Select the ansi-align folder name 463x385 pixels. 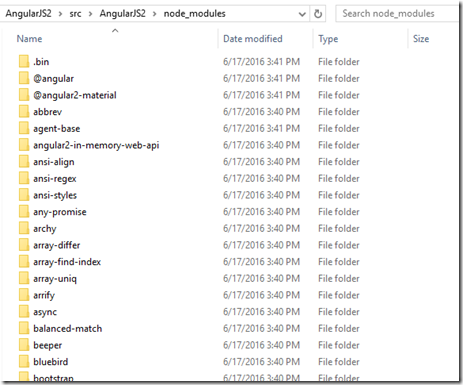[x=54, y=162]
